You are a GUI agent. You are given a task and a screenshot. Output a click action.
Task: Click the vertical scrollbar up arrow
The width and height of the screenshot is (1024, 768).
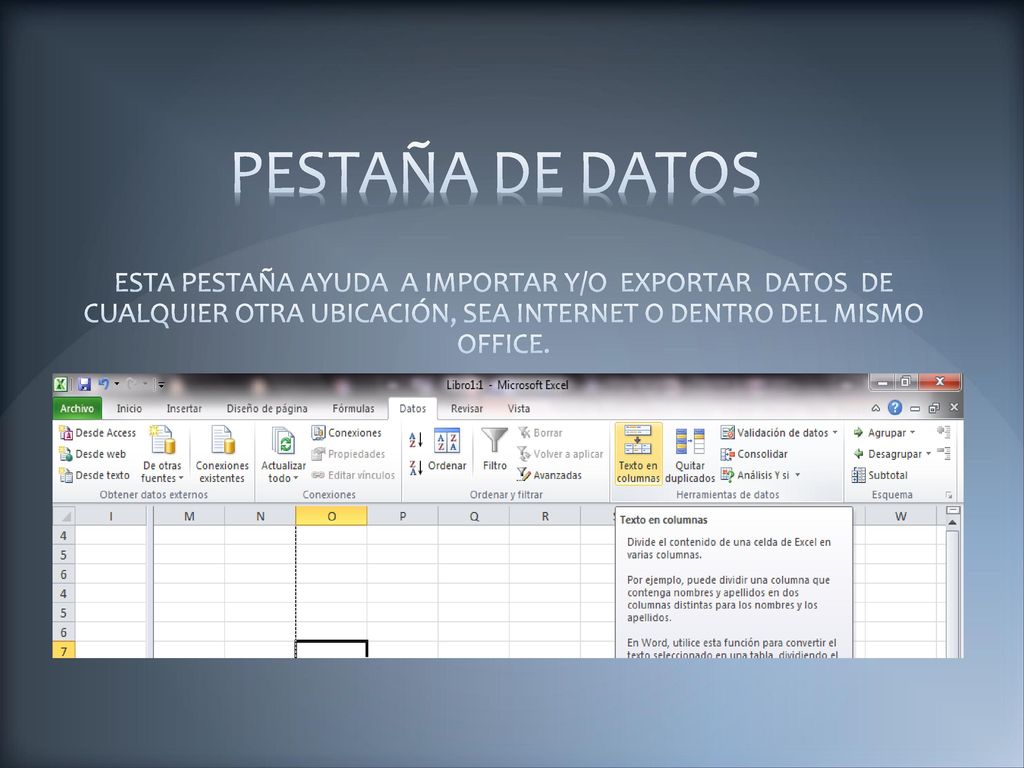[952, 523]
